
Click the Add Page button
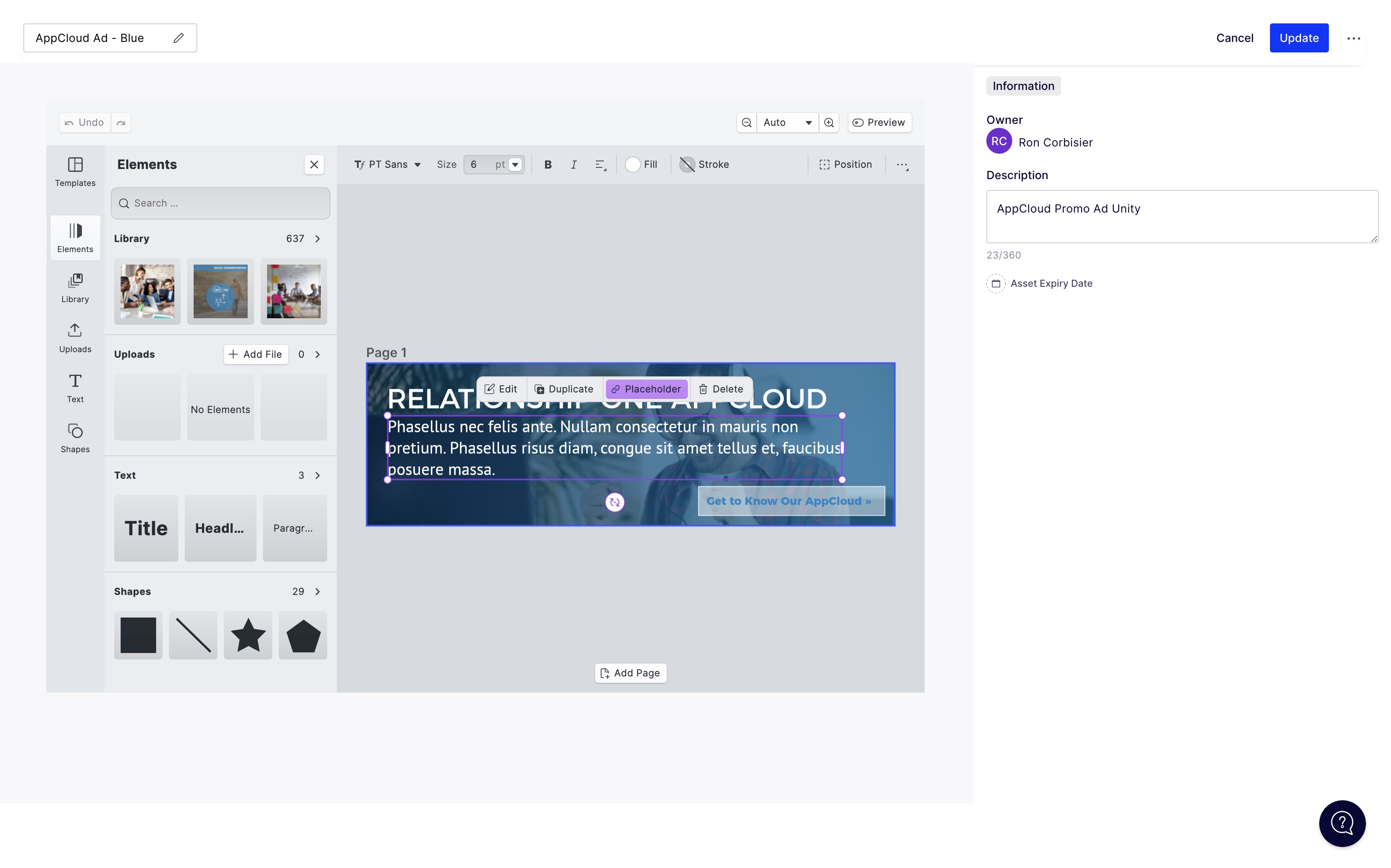(630, 673)
